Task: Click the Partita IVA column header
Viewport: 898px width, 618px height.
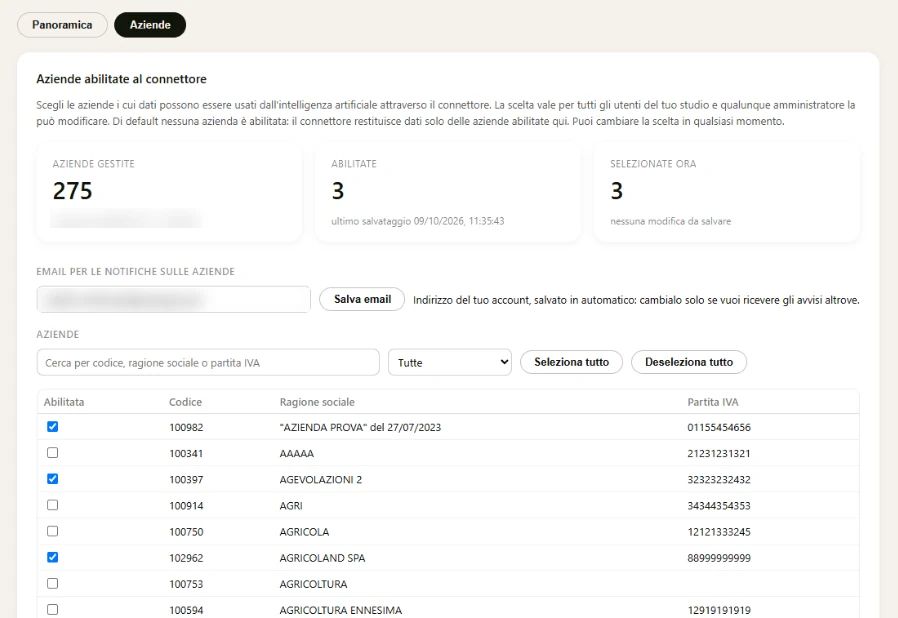Action: (x=712, y=402)
